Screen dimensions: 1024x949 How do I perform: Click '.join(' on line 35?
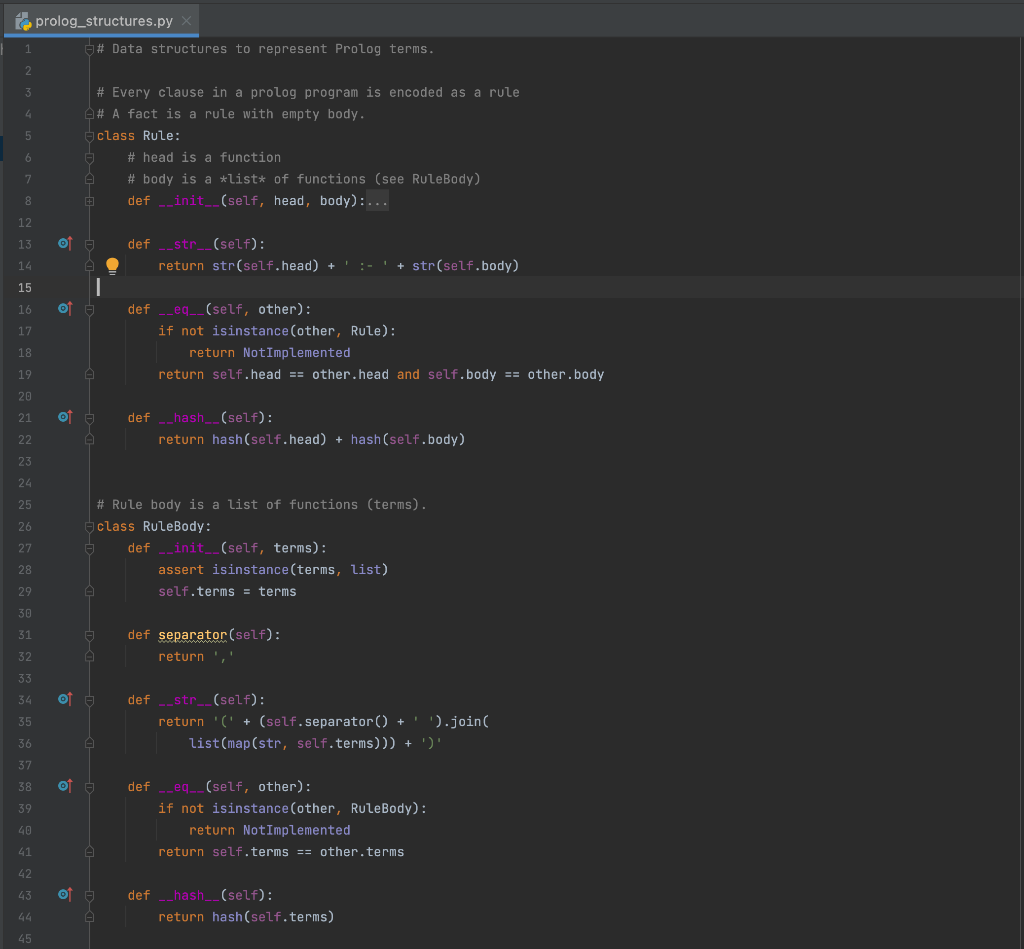click(x=466, y=722)
